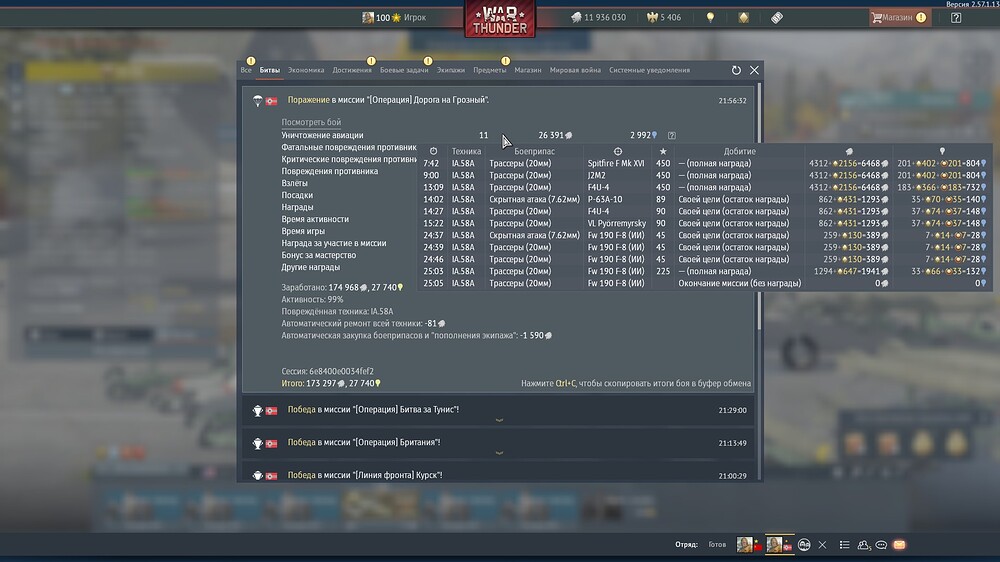Image resolution: width=1000 pixels, height=562 pixels.
Task: Click the Боеприпас column header
Action: point(534,151)
